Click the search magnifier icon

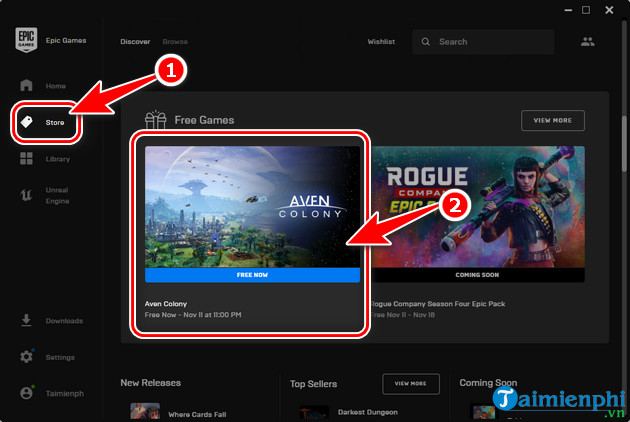(x=425, y=41)
